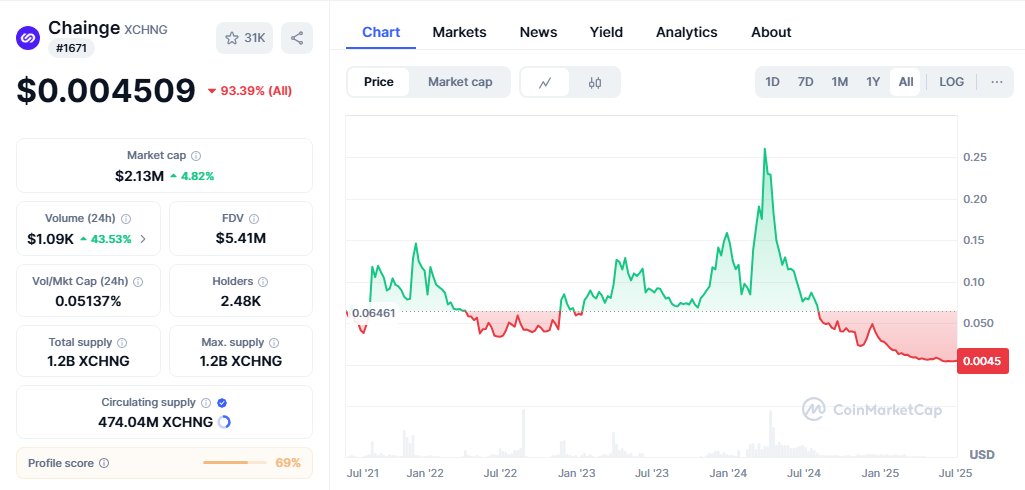Screen dimensions: 1025x490
Task: Click info icon beside Total supply
Action: [x=122, y=342]
